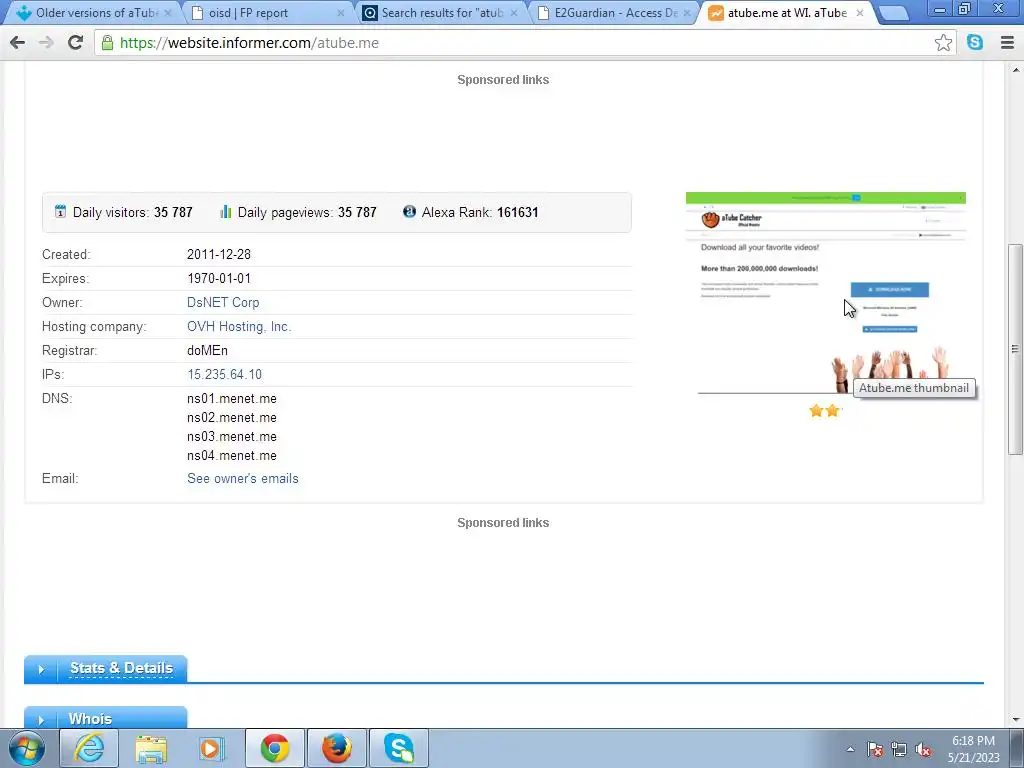This screenshot has height=768, width=1024.
Task: Select DNS entry ns03.menet.me
Action: pyautogui.click(x=231, y=436)
